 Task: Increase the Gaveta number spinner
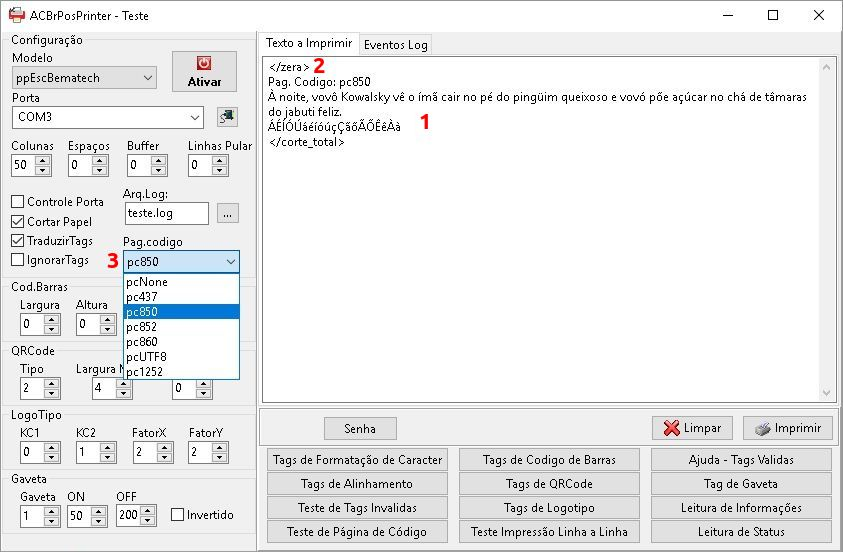[x=52, y=511]
